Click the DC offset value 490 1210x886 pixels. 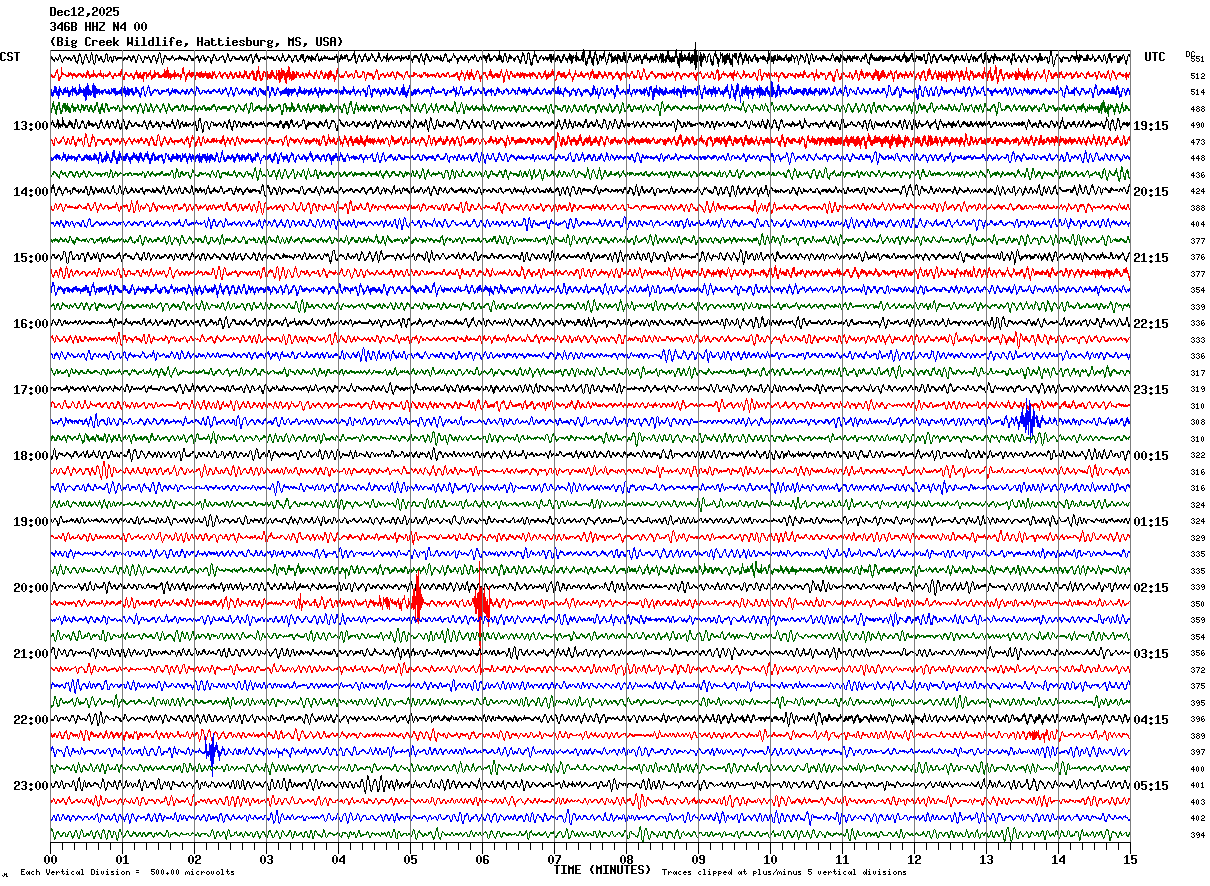click(1197, 126)
